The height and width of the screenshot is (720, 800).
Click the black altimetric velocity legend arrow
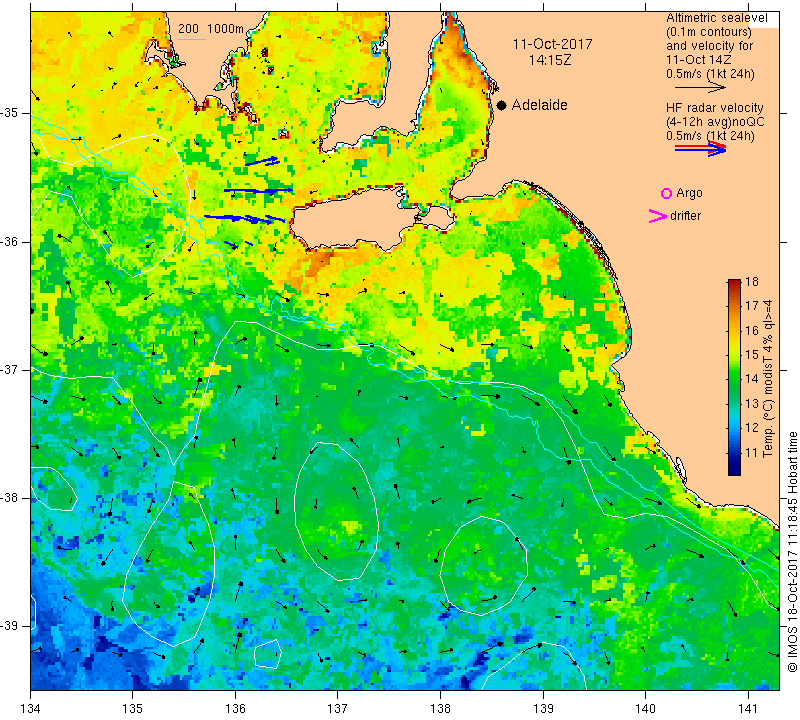pyautogui.click(x=700, y=88)
